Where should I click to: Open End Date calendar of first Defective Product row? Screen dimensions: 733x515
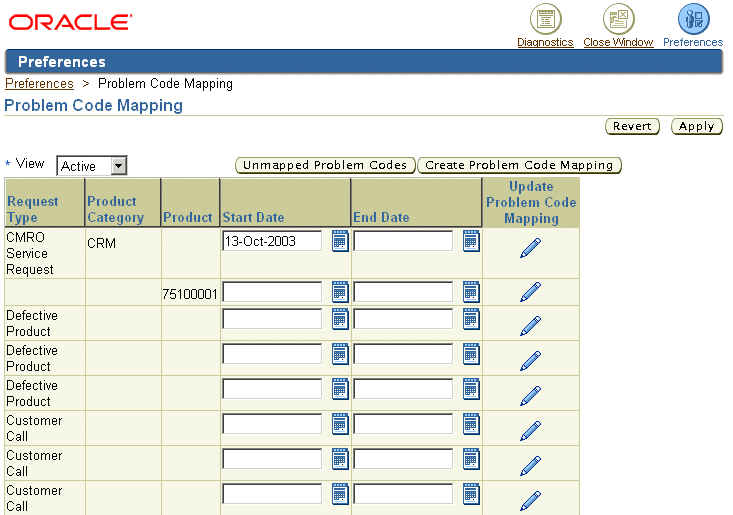point(471,319)
